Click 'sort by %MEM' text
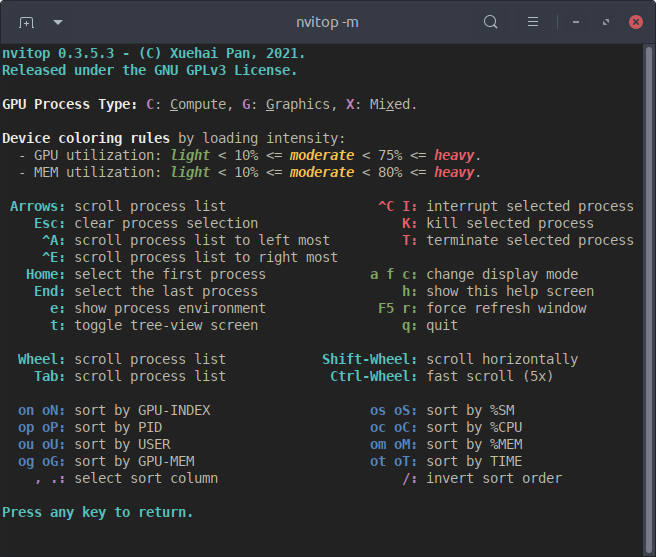 click(x=474, y=444)
